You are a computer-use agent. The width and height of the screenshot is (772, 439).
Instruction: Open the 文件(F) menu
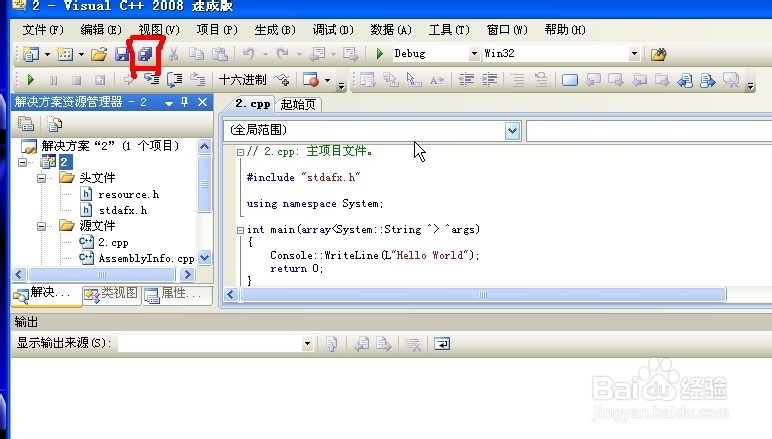click(43, 30)
